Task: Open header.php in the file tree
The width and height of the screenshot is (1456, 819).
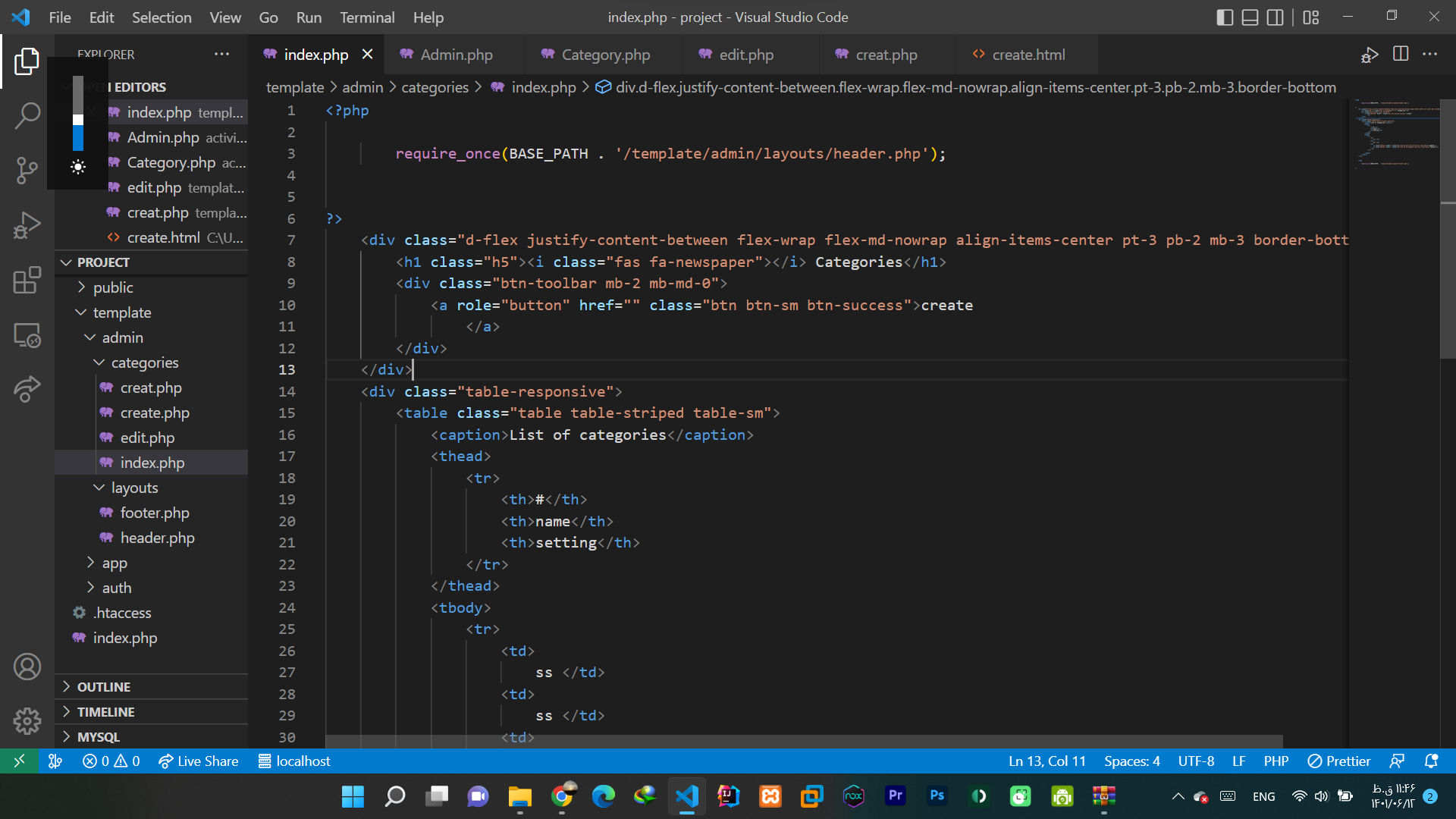Action: (x=157, y=538)
